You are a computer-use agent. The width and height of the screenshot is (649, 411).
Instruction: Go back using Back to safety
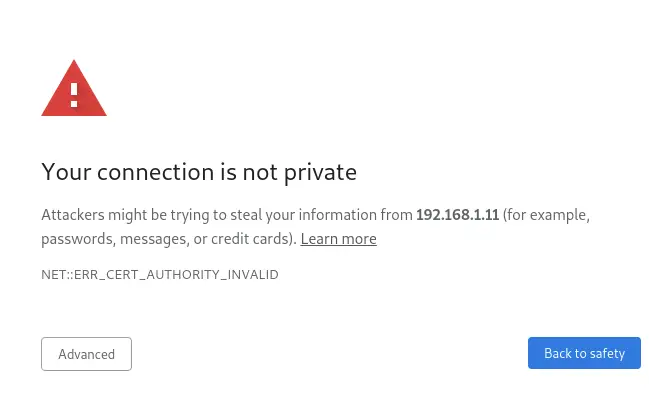click(584, 353)
